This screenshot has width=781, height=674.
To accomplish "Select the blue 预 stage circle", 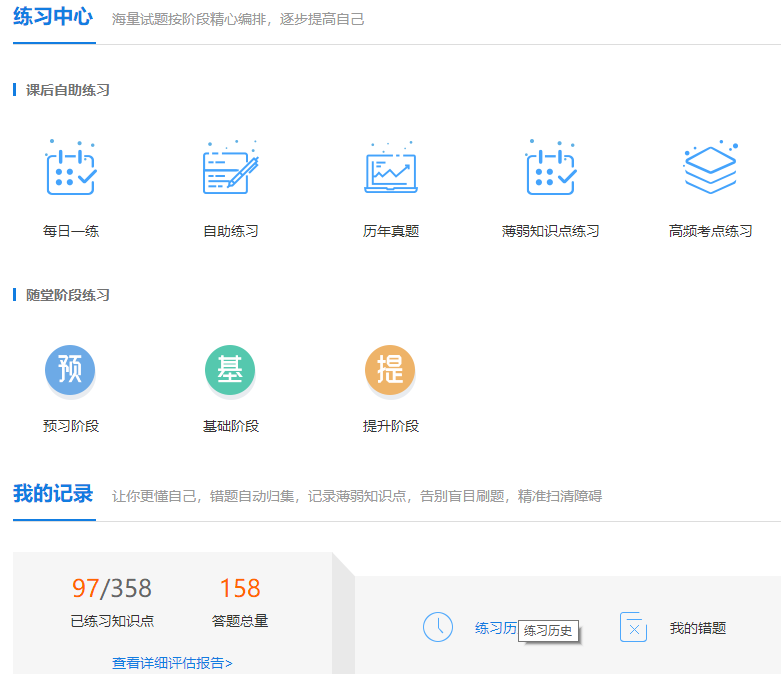I will point(70,370).
